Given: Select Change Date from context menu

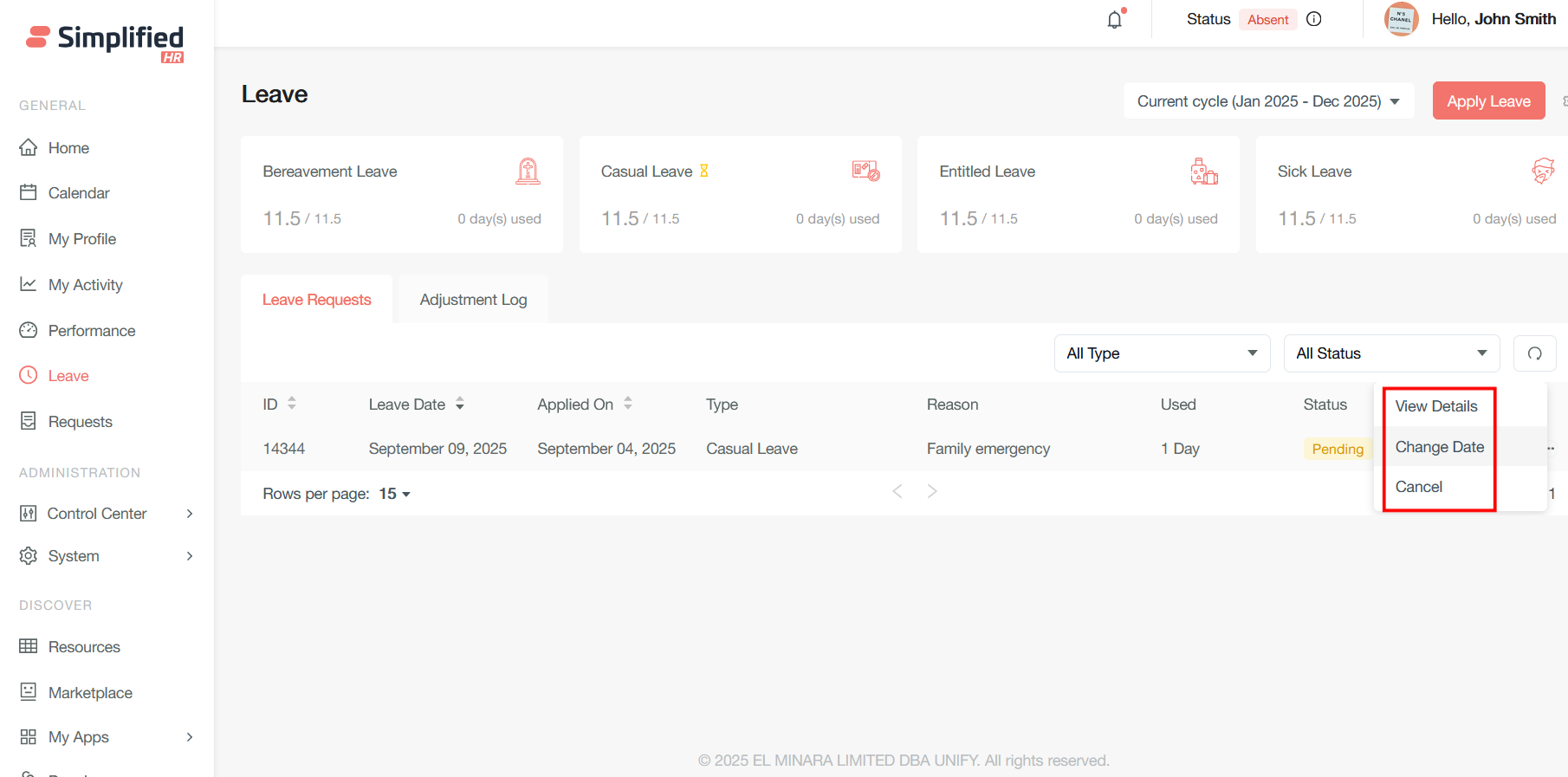Looking at the screenshot, I should pos(1439,447).
